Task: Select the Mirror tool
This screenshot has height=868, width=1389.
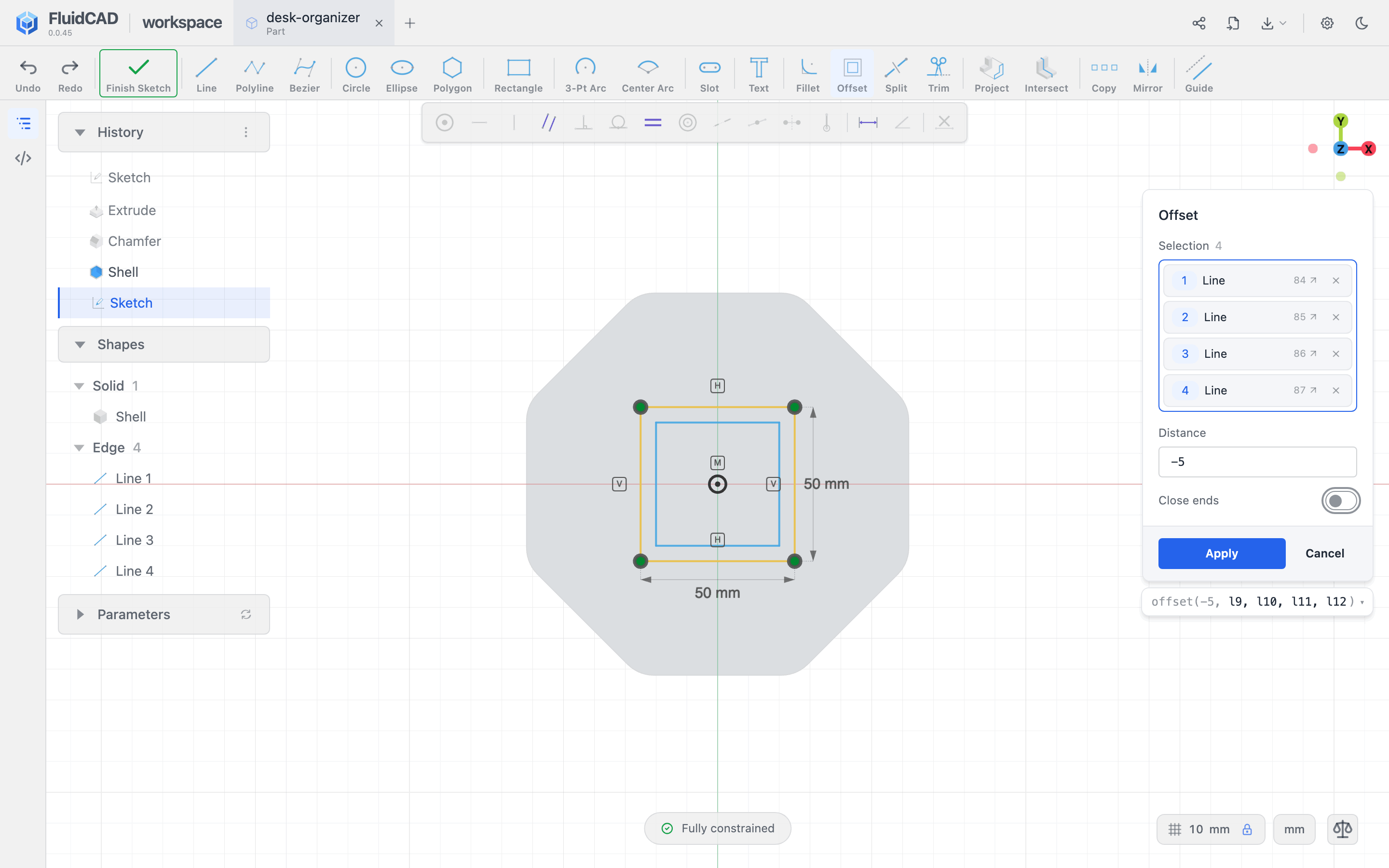Action: (x=1147, y=75)
